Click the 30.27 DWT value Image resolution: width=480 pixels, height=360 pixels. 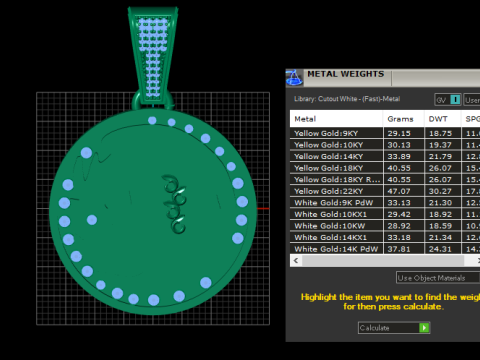pos(440,191)
